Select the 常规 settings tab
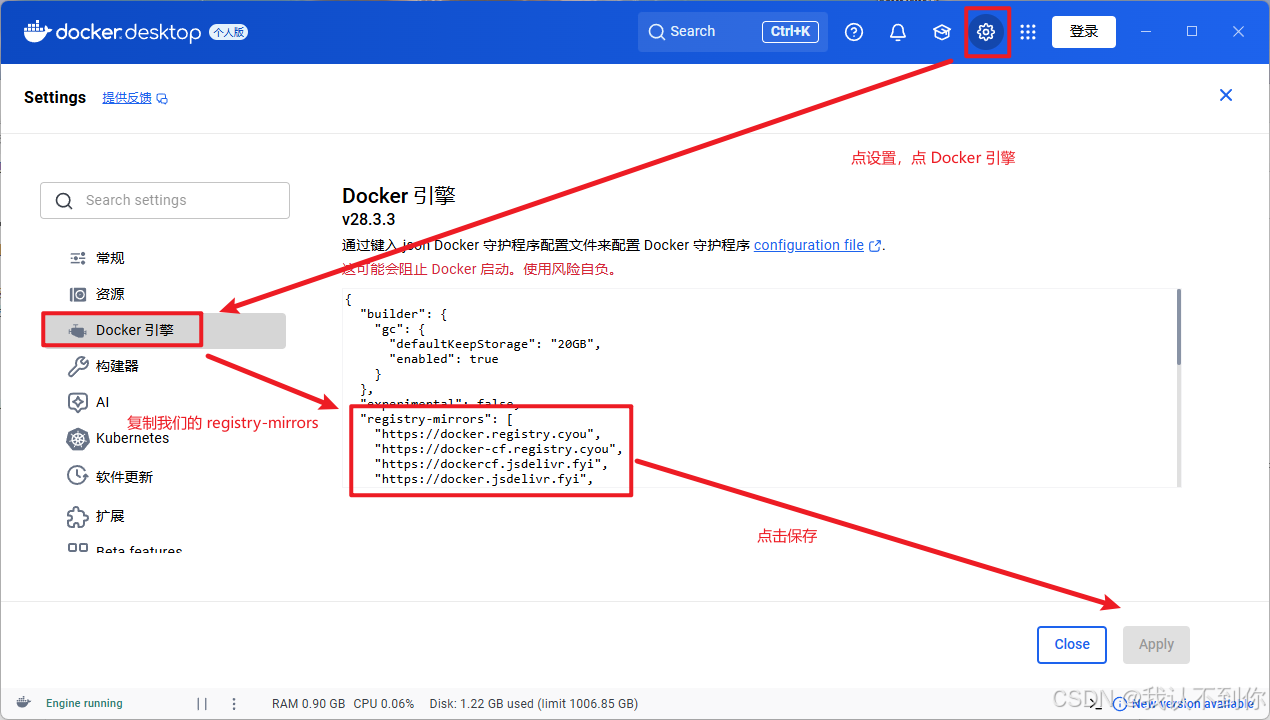 [x=163, y=258]
